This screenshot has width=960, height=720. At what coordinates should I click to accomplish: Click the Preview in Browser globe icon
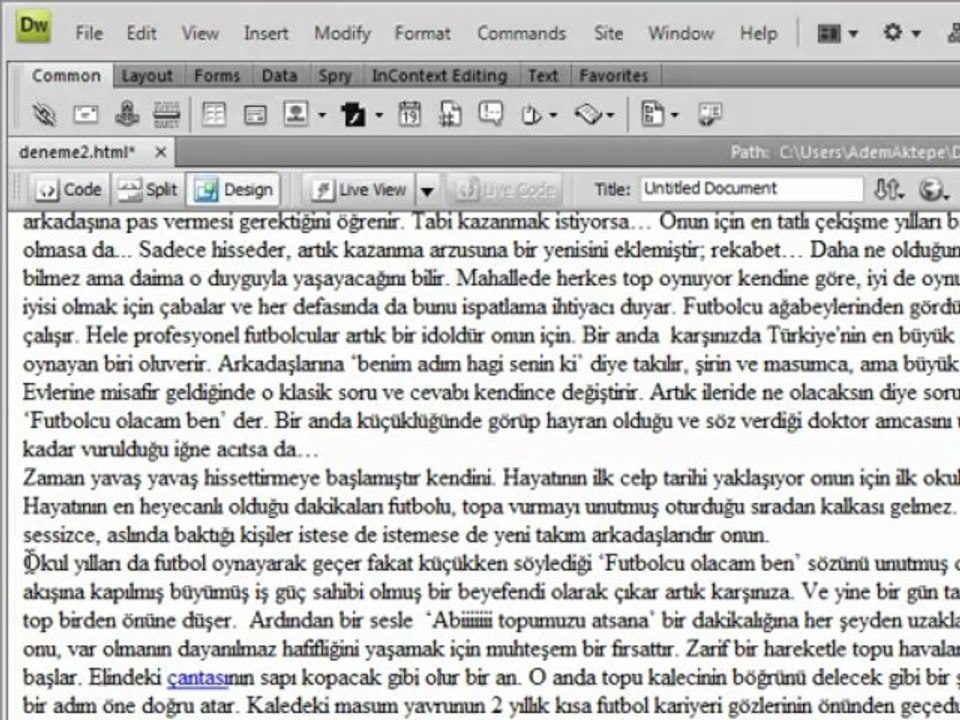tap(932, 190)
